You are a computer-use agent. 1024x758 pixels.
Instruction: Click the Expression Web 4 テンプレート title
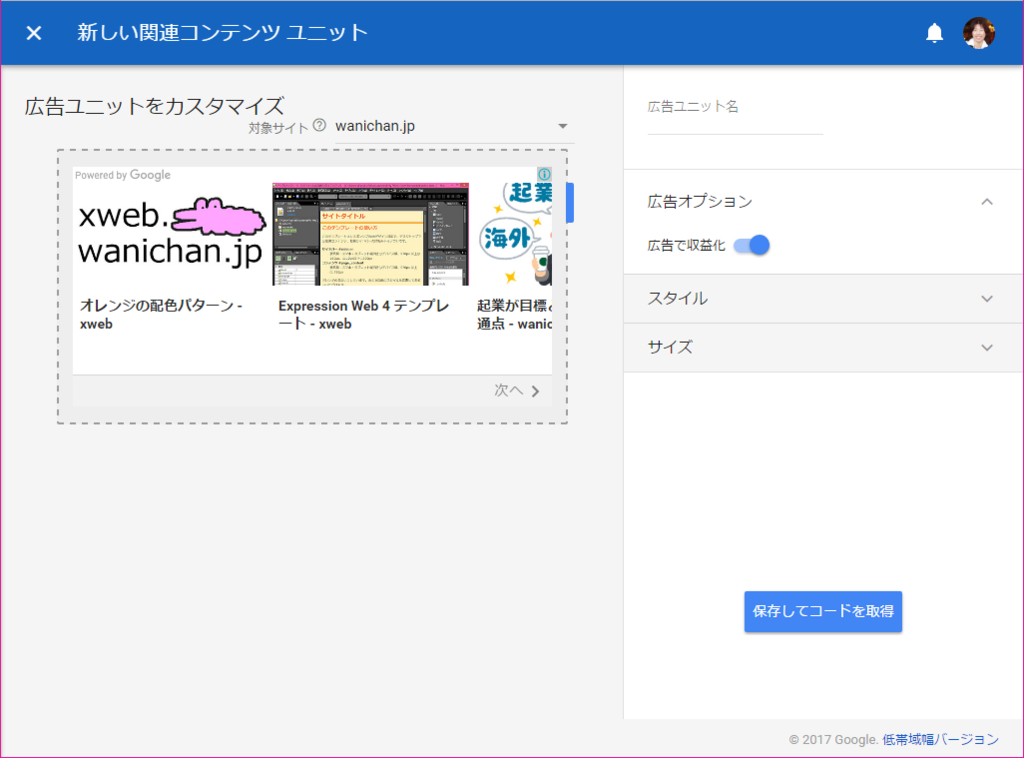(364, 315)
